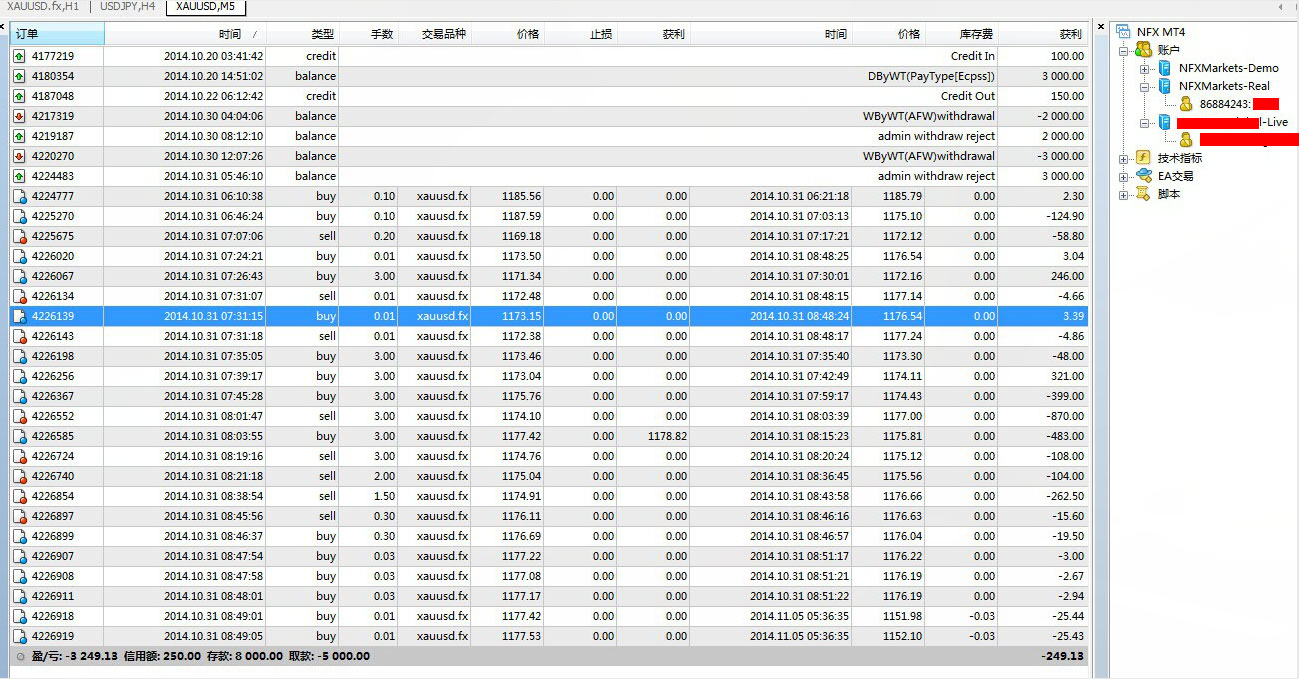Click 'DByWT(PayType[Ecpss])' comment
Image resolution: width=1299 pixels, height=679 pixels.
[931, 76]
